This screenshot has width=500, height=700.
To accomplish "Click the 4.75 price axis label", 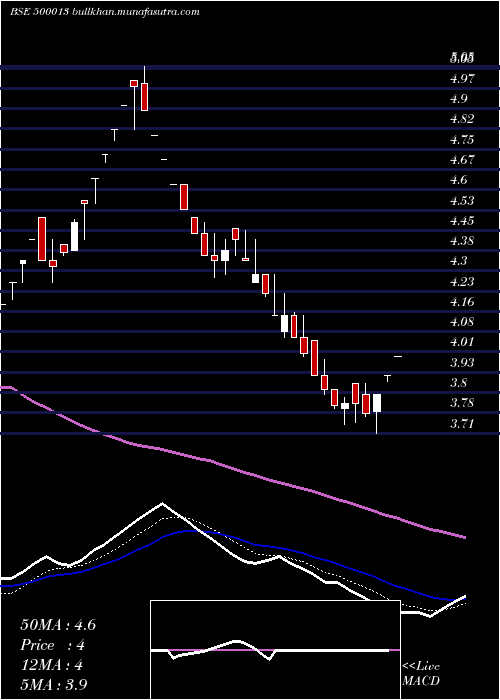I will point(462,140).
